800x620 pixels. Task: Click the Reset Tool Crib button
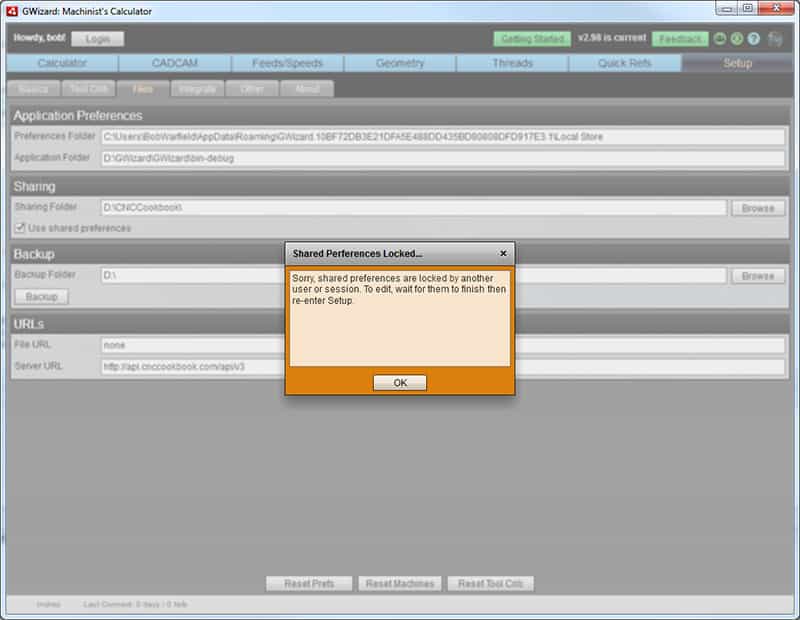(492, 584)
